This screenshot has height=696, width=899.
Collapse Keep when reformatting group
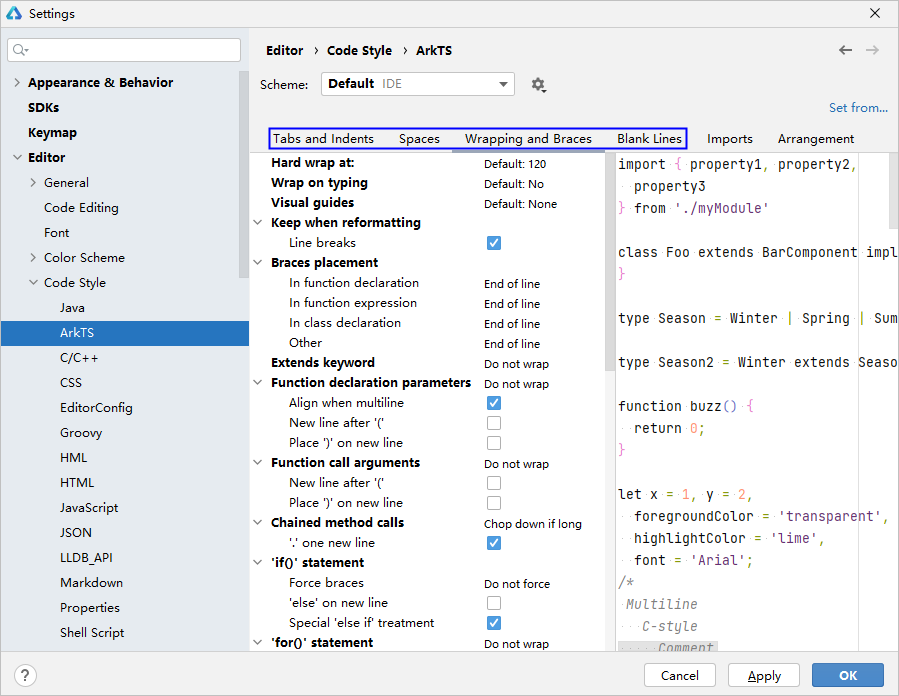258,222
